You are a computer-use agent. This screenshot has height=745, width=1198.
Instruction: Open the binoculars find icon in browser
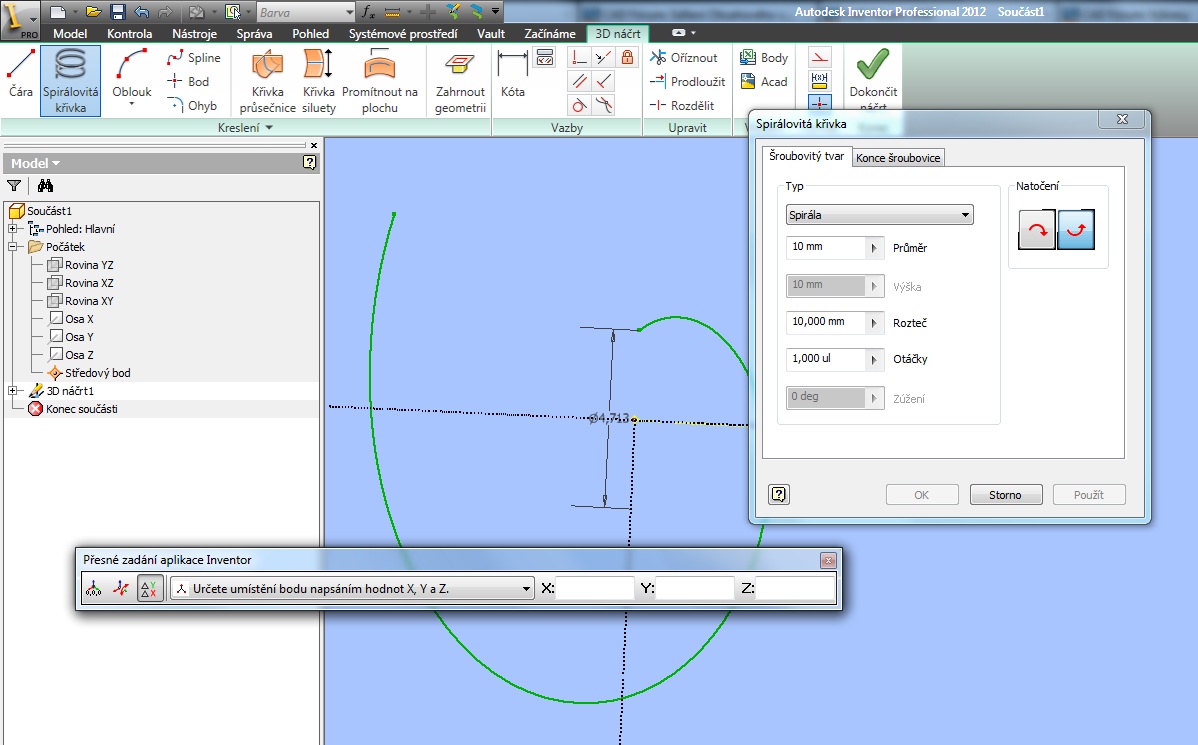(x=45, y=186)
